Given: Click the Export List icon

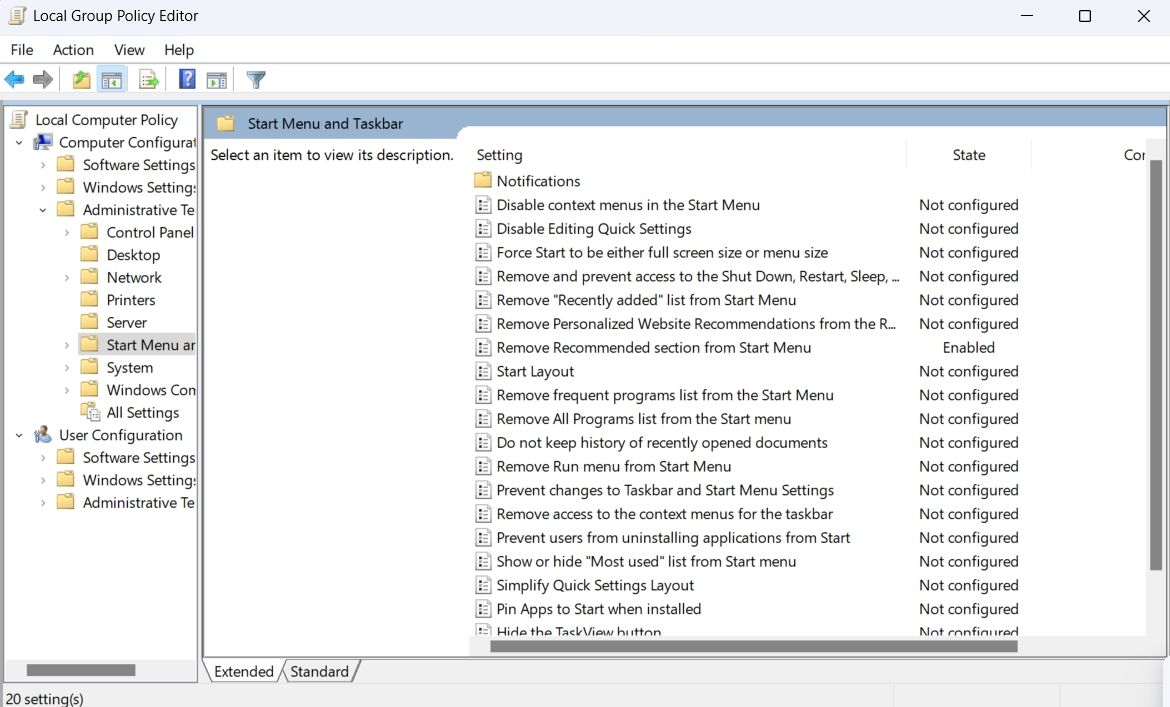Looking at the screenshot, I should [148, 79].
